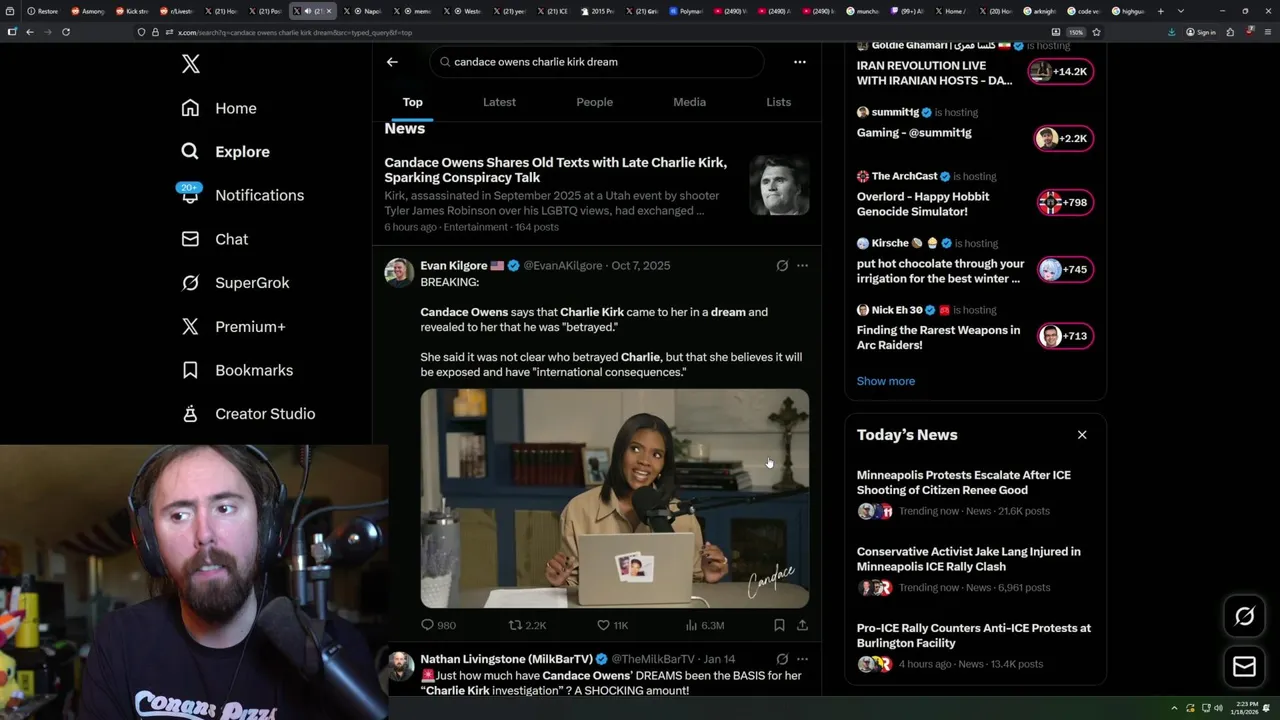Click the browser address bar URL
Image resolution: width=1280 pixels, height=720 pixels.
click(x=295, y=32)
